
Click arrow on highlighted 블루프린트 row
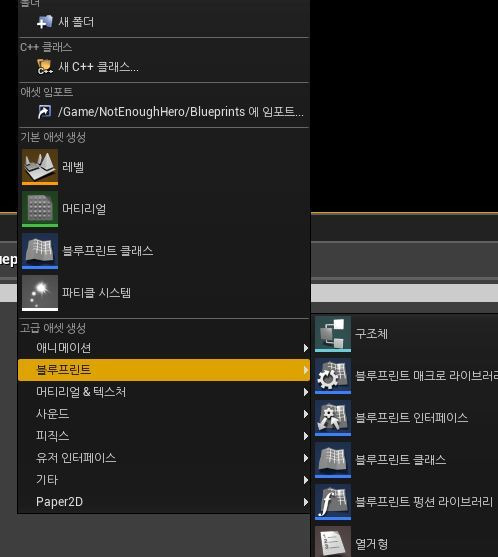point(305,370)
